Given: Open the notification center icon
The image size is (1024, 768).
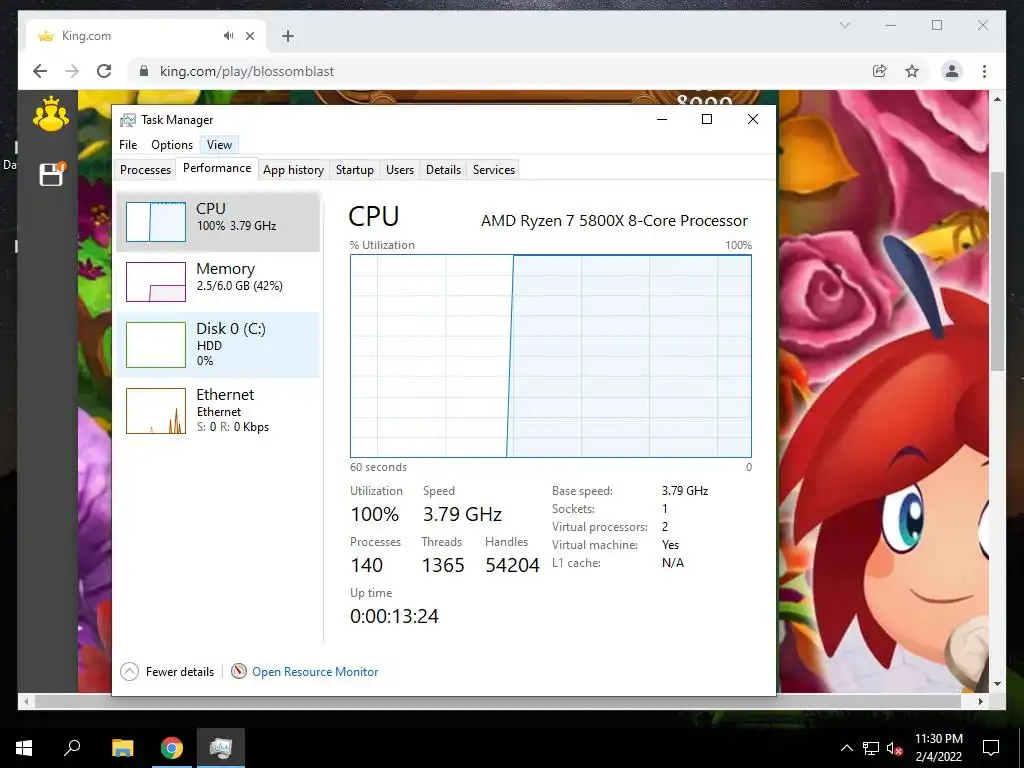Looking at the screenshot, I should coord(991,748).
